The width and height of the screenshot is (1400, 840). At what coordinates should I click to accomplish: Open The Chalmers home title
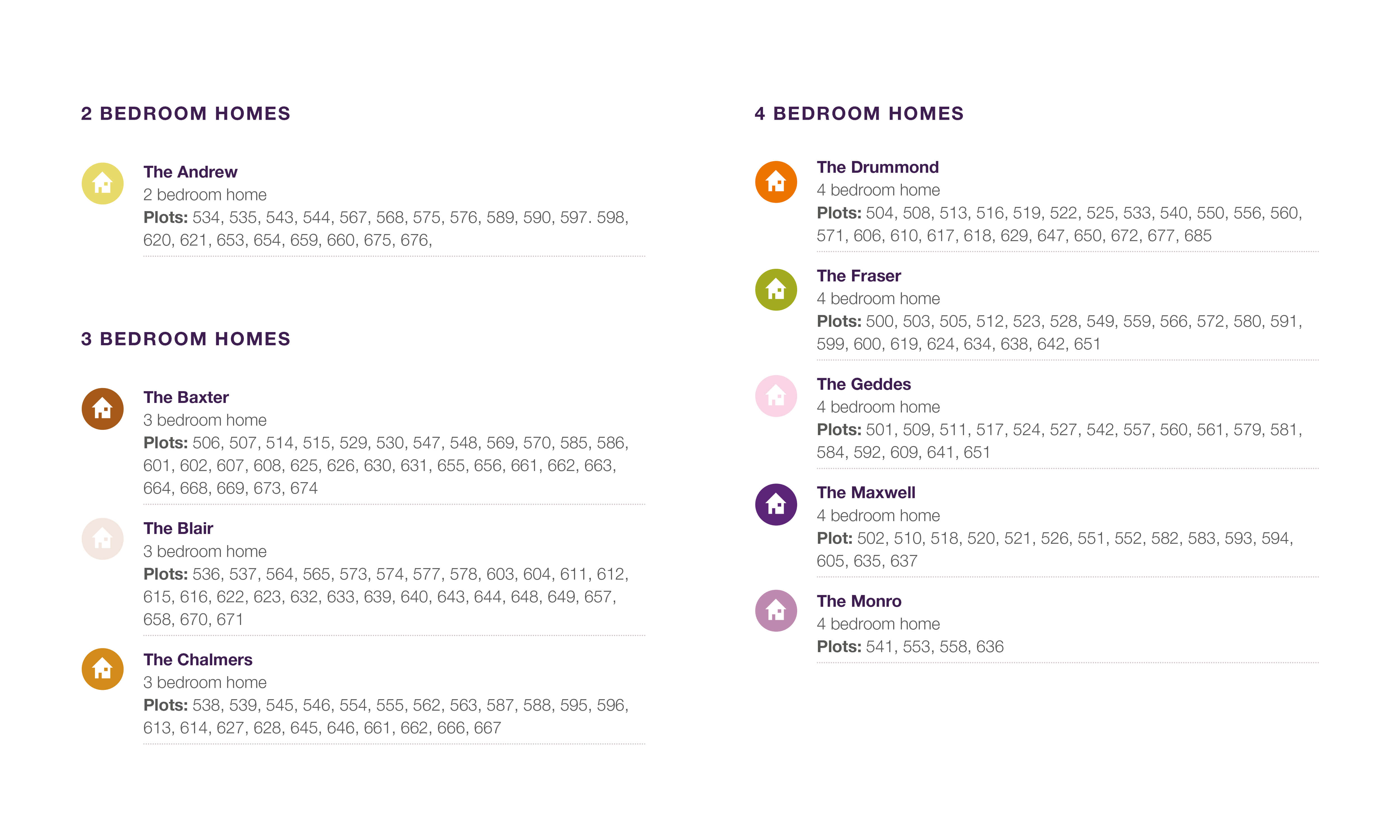pyautogui.click(x=197, y=659)
